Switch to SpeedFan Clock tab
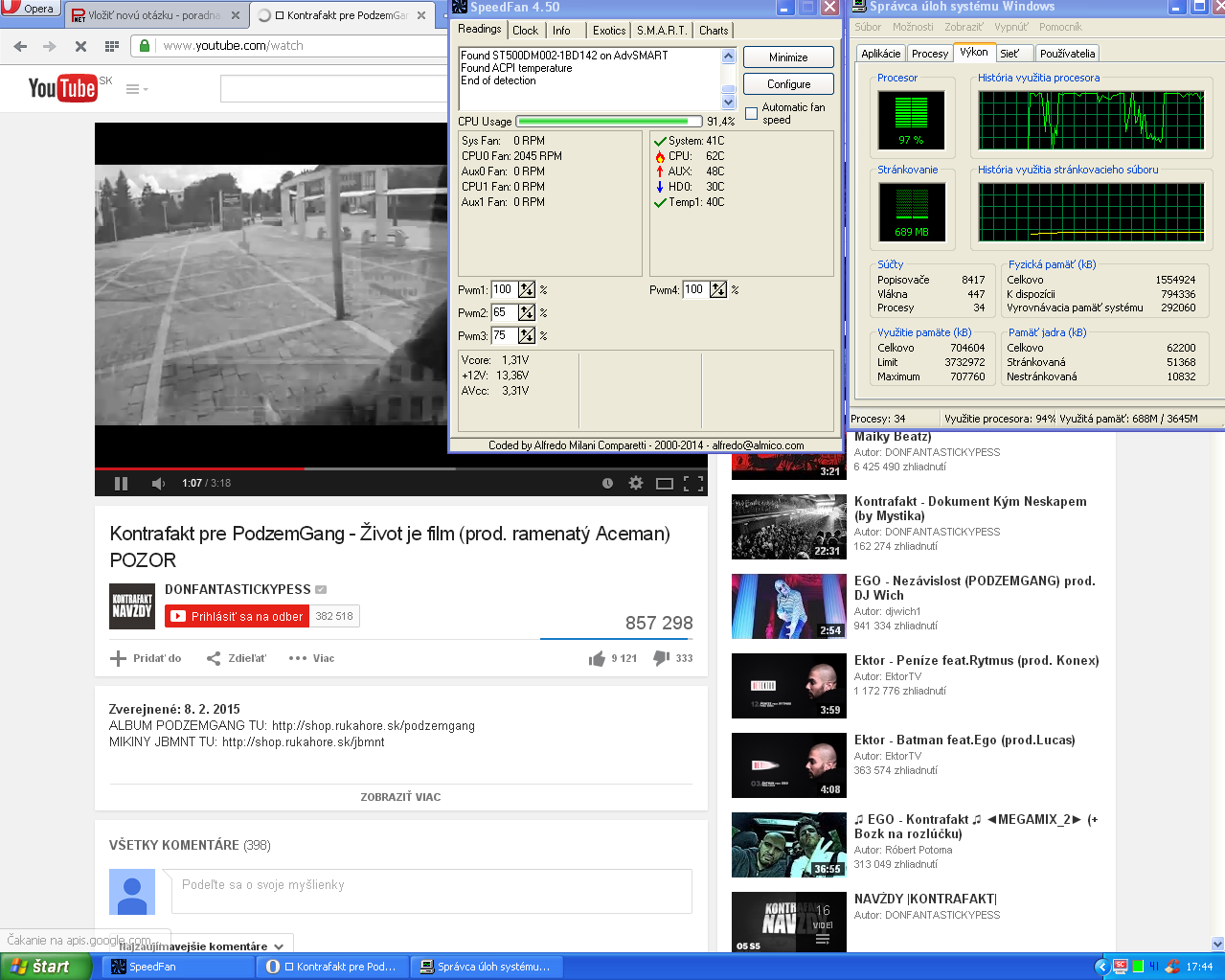Viewport: 1225px width, 980px height. (525, 31)
